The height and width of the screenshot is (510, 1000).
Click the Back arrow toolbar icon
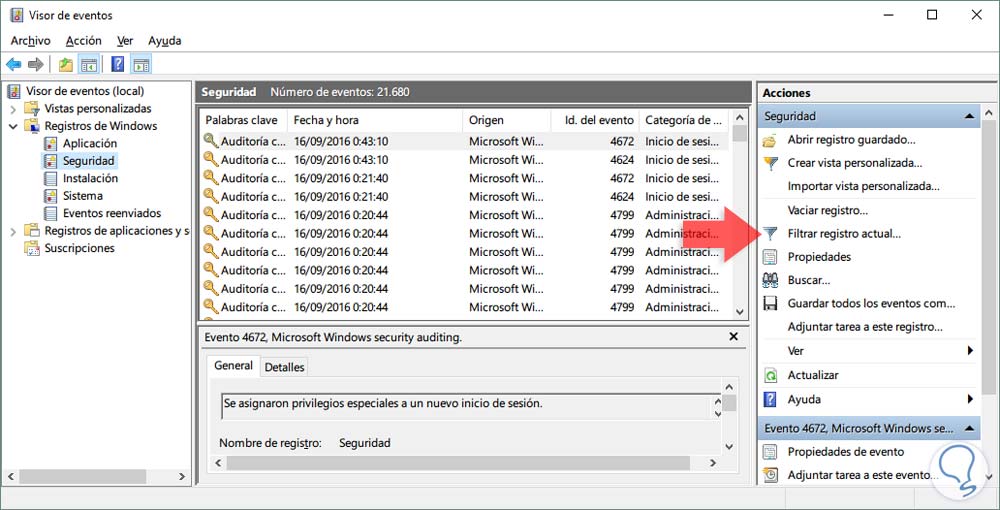pyautogui.click(x=14, y=65)
